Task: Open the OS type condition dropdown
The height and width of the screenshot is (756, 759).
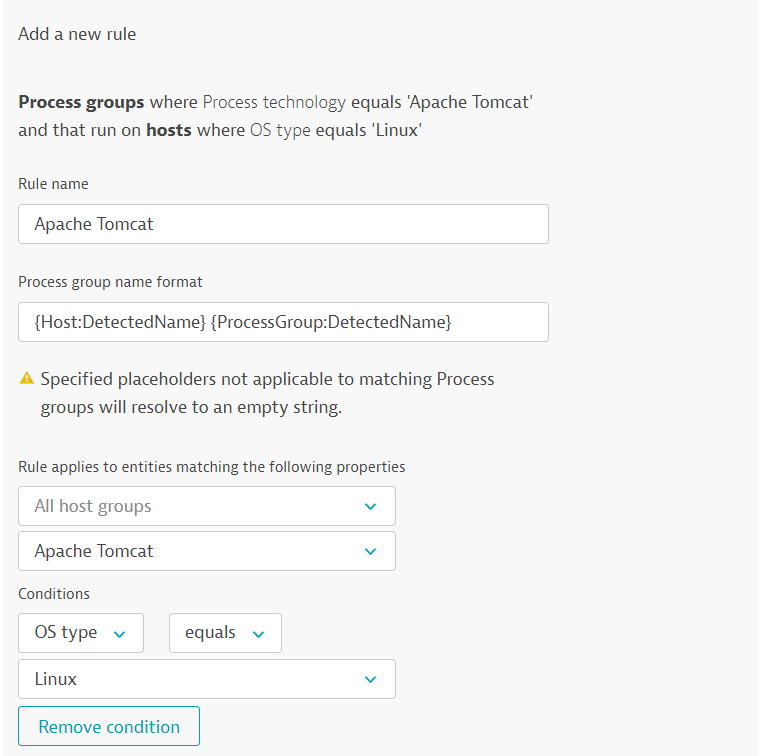Action: coord(80,633)
